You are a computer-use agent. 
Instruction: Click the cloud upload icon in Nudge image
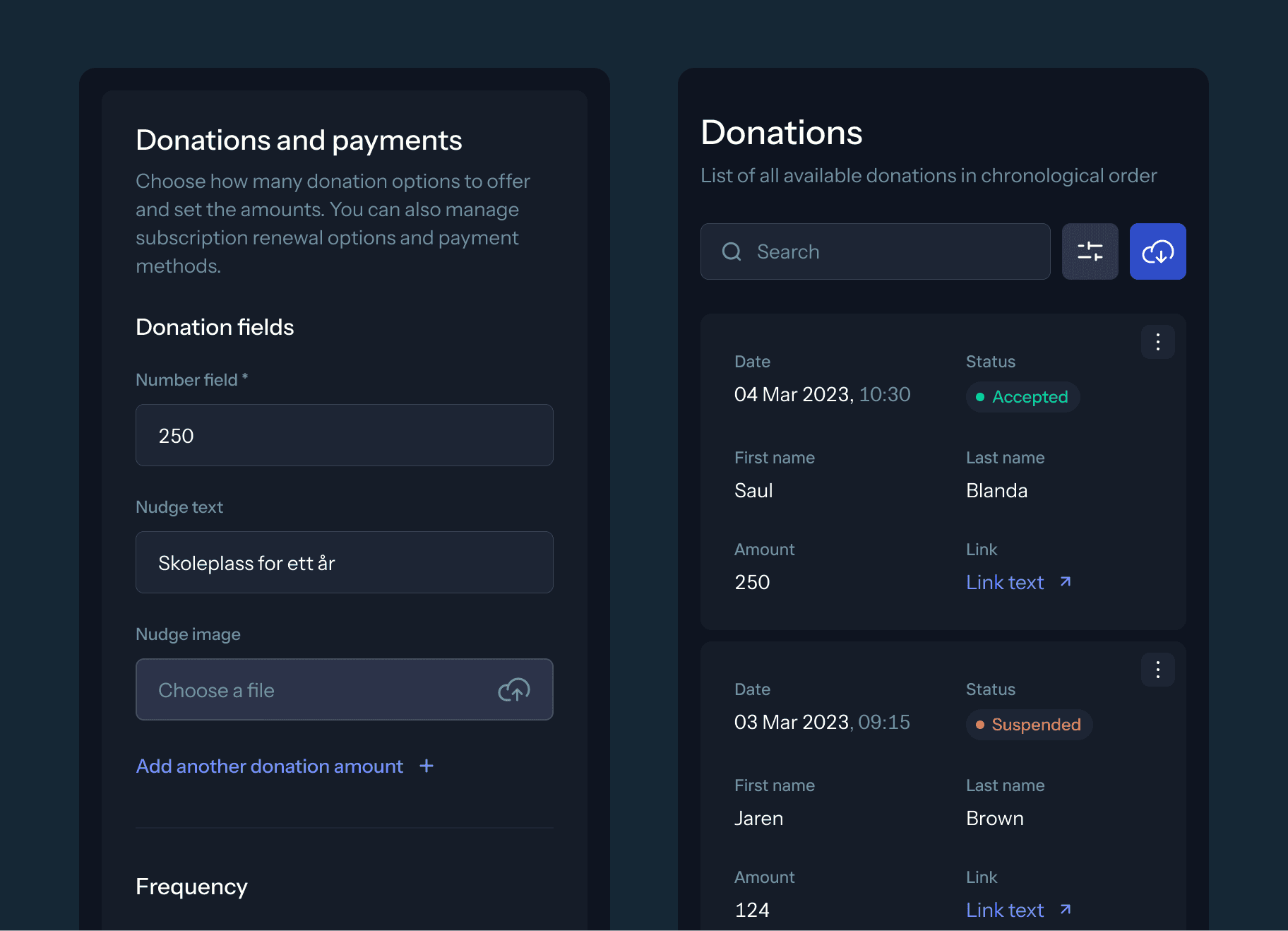(514, 689)
